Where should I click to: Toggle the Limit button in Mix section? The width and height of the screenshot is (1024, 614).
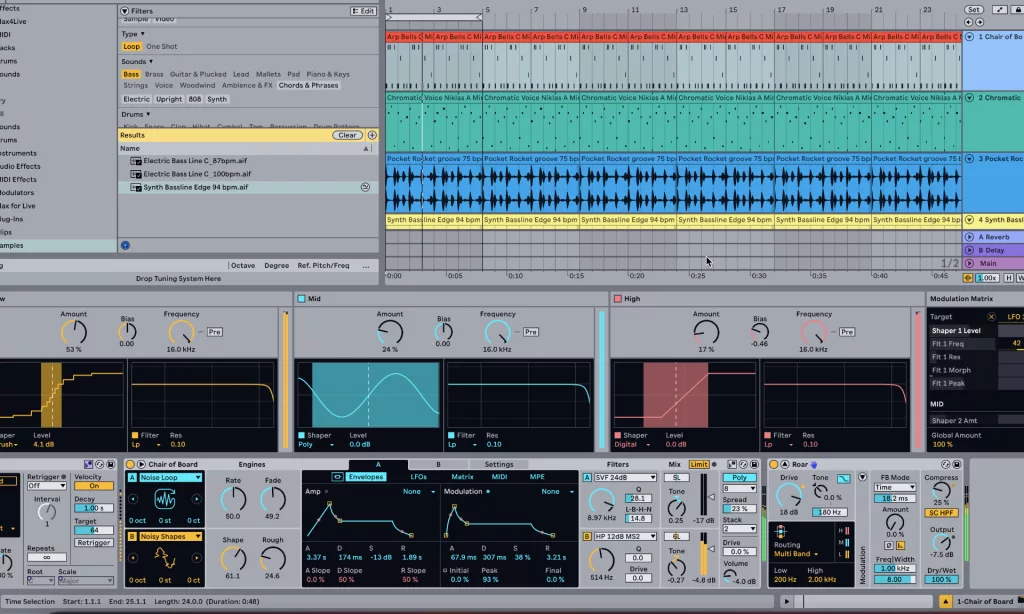coord(699,464)
